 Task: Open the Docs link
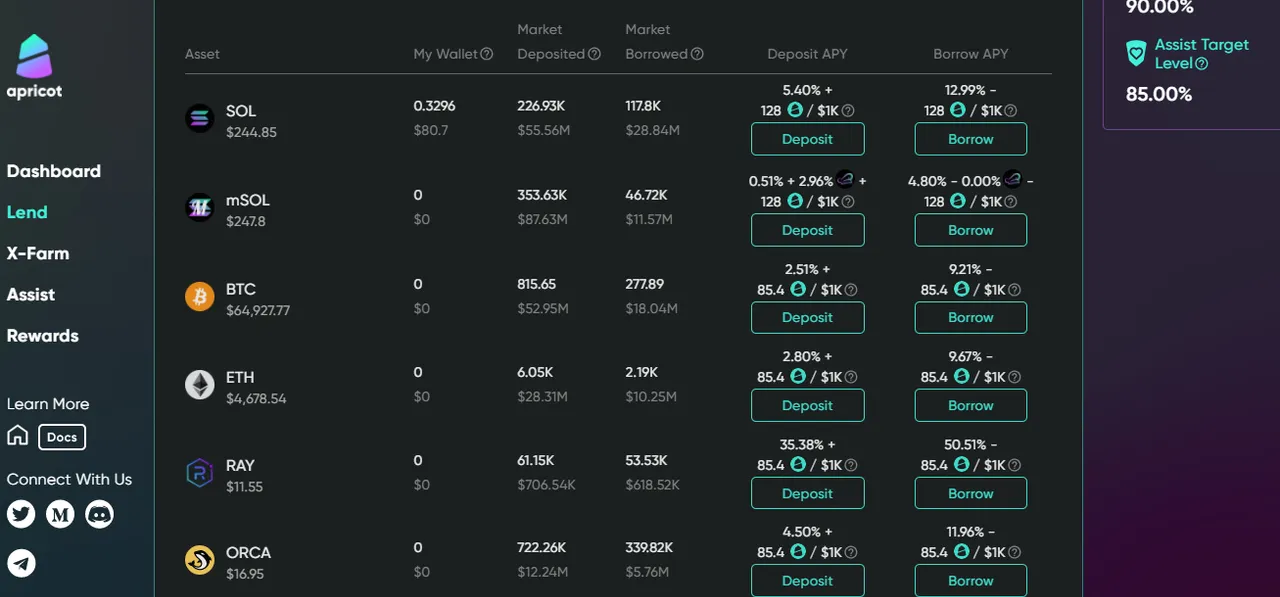pos(62,437)
